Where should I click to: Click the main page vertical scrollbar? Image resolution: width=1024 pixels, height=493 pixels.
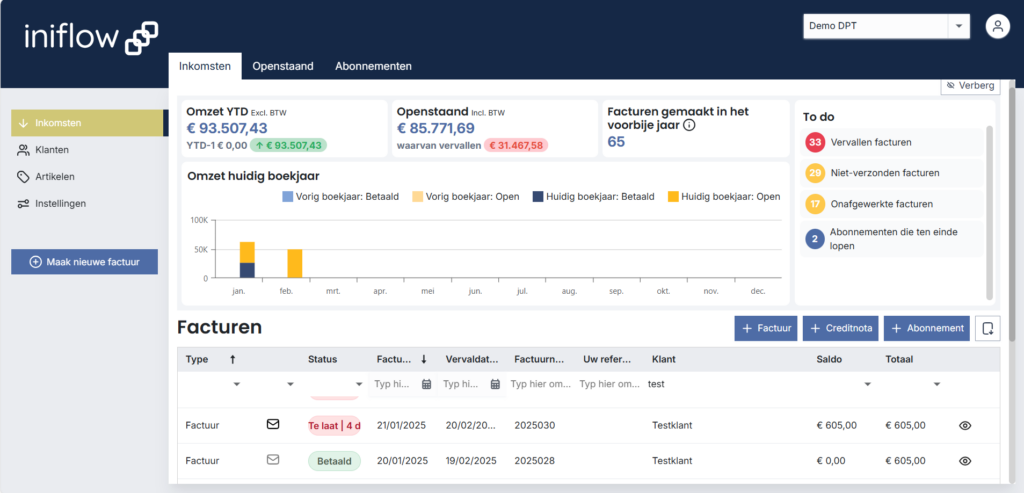point(1012,215)
